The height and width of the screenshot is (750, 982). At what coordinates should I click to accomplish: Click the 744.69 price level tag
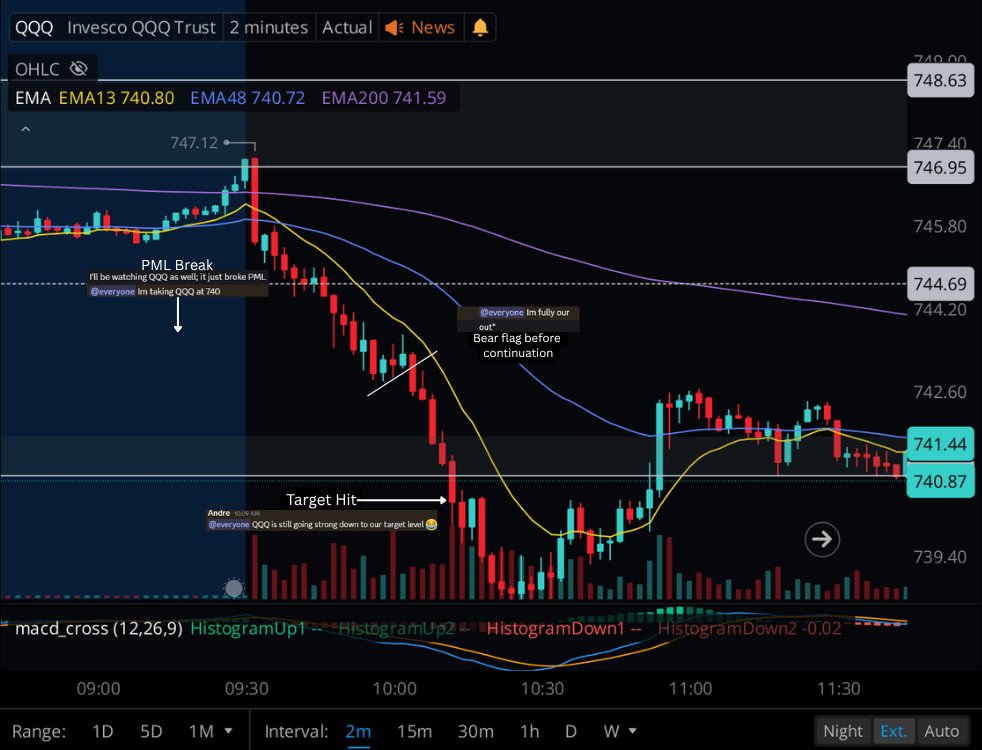940,284
